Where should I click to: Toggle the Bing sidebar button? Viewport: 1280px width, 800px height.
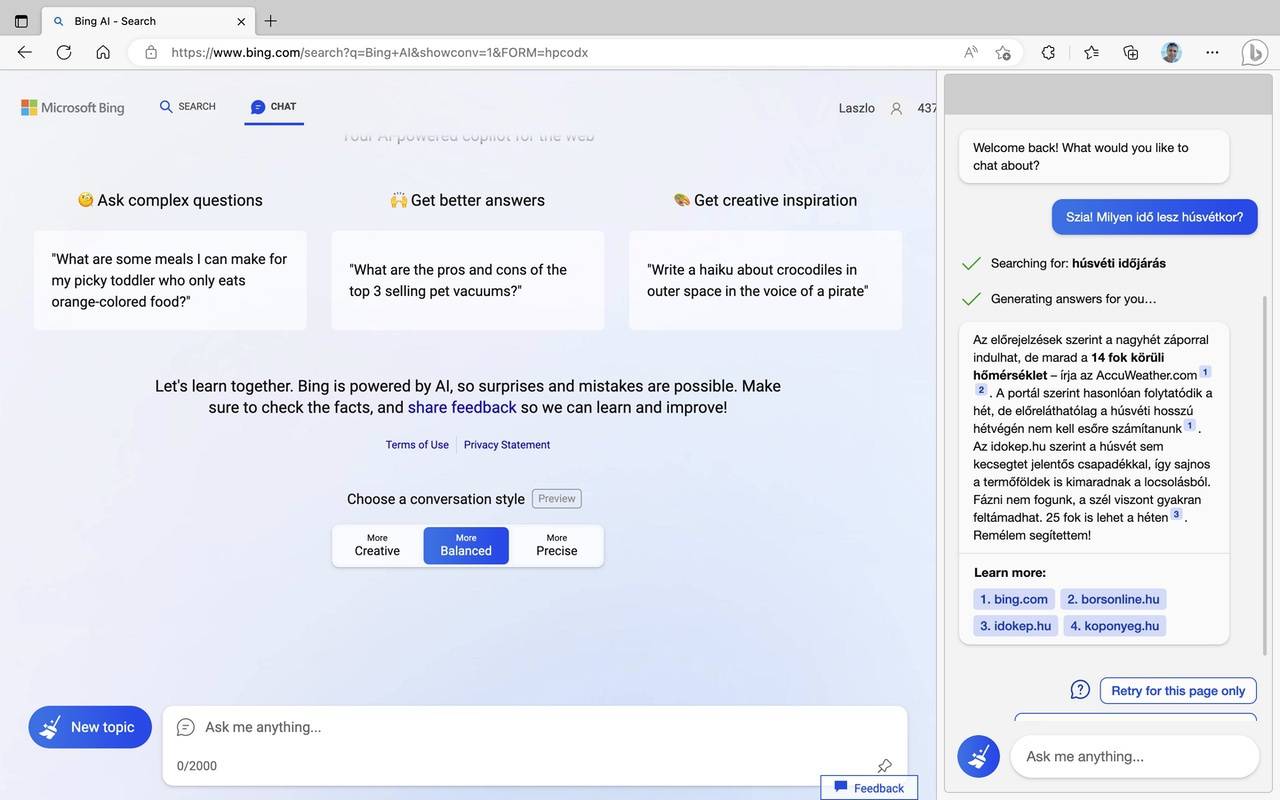click(x=1255, y=52)
